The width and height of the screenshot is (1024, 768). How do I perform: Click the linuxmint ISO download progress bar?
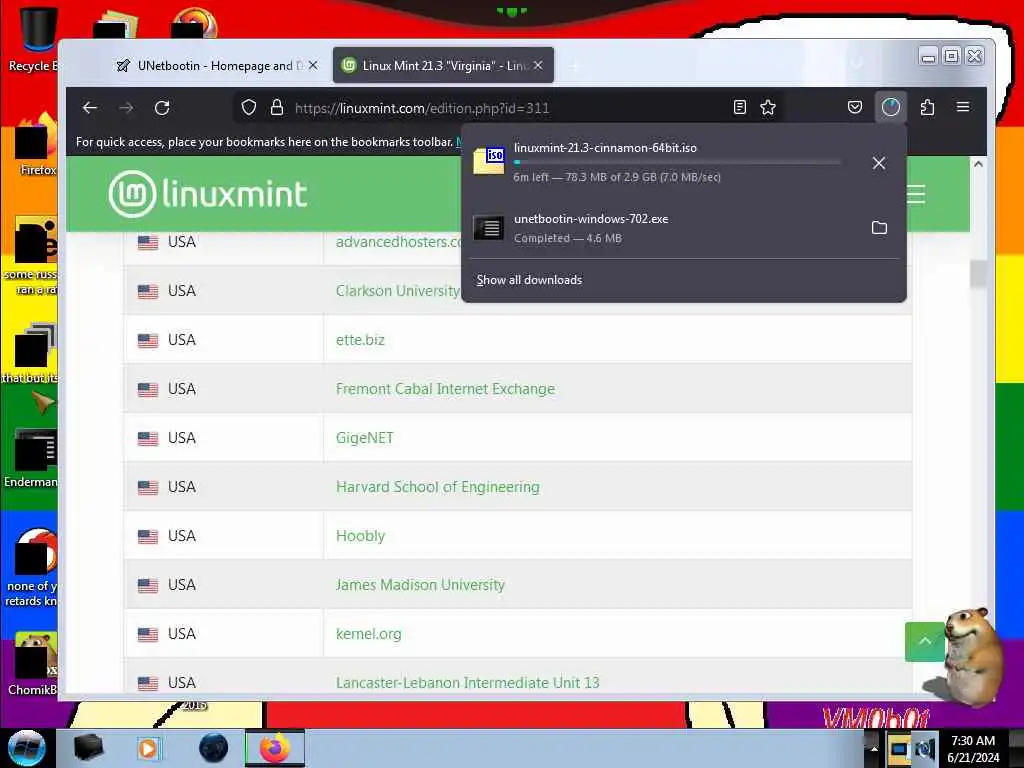(x=677, y=162)
